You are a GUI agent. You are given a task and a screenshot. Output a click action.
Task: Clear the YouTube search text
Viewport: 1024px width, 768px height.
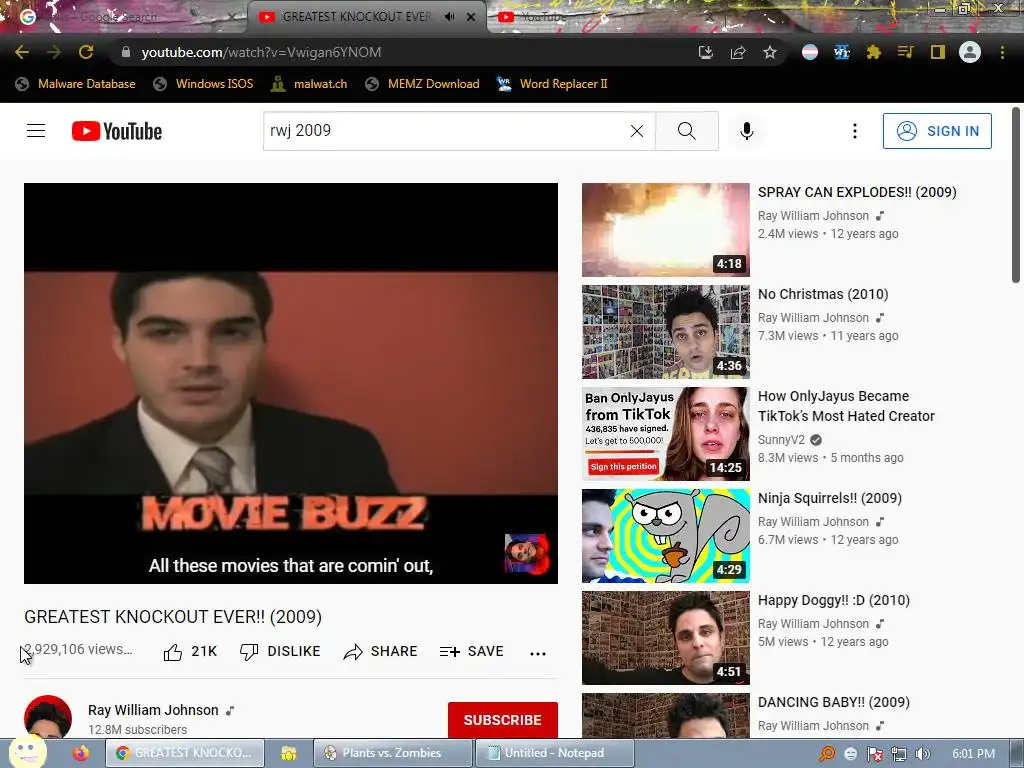pyautogui.click(x=637, y=131)
